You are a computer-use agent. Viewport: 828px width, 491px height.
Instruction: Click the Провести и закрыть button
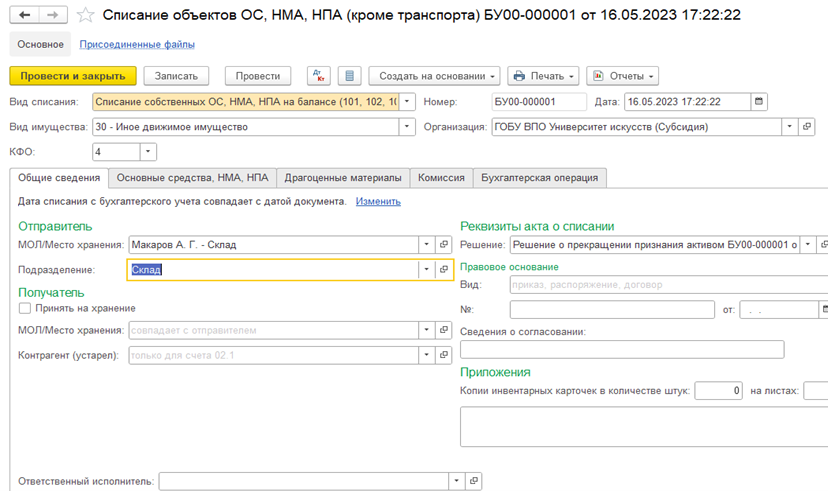[x=73, y=76]
